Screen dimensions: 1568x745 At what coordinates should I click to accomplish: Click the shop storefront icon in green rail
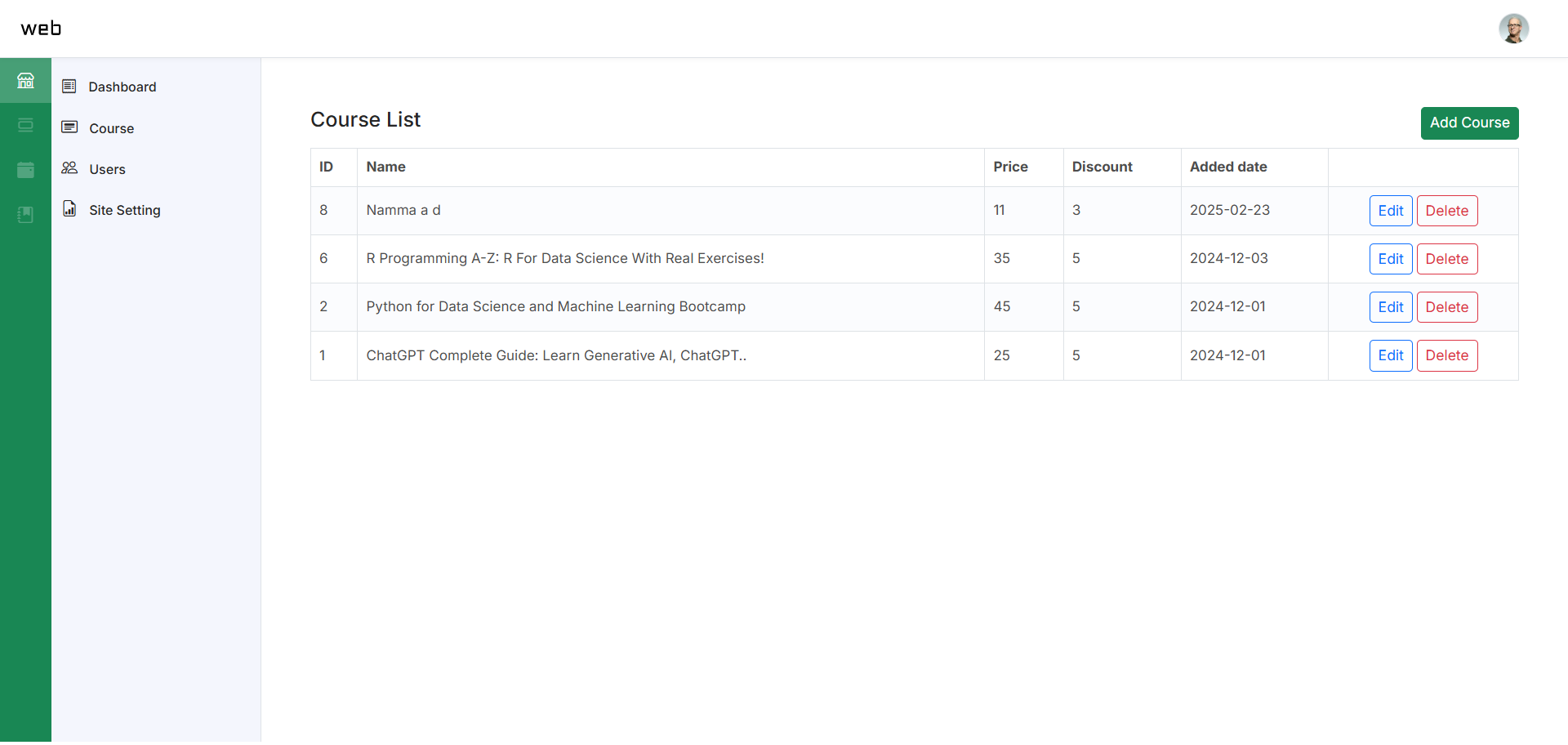pyautogui.click(x=25, y=80)
